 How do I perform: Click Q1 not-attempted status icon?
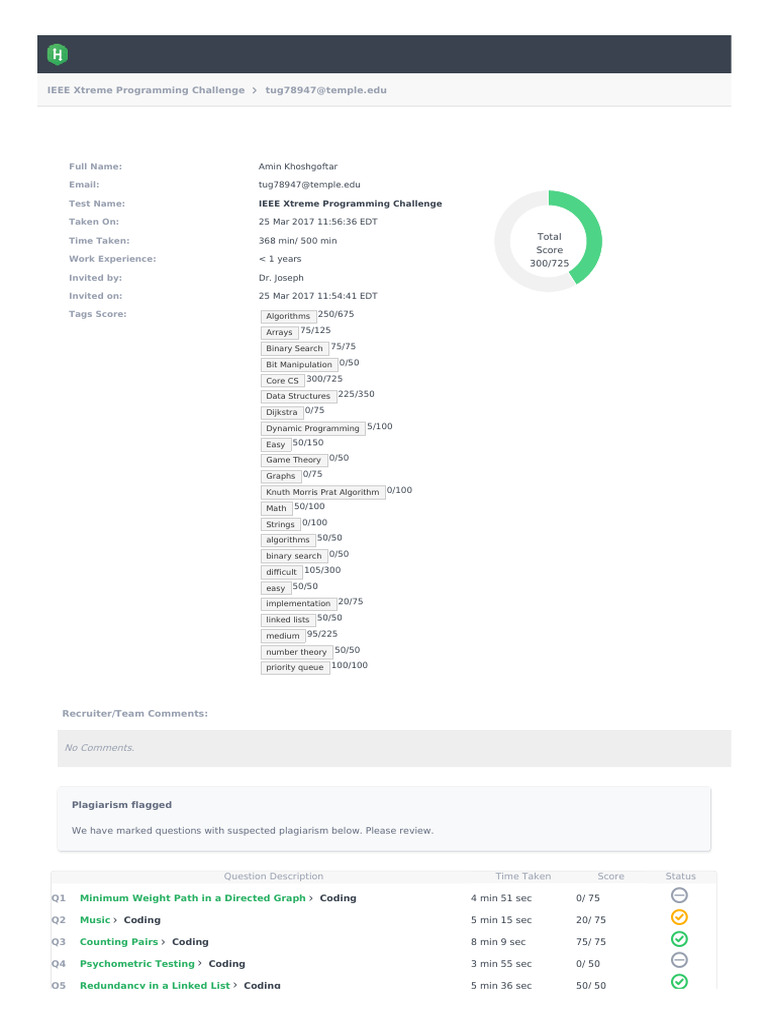(679, 896)
